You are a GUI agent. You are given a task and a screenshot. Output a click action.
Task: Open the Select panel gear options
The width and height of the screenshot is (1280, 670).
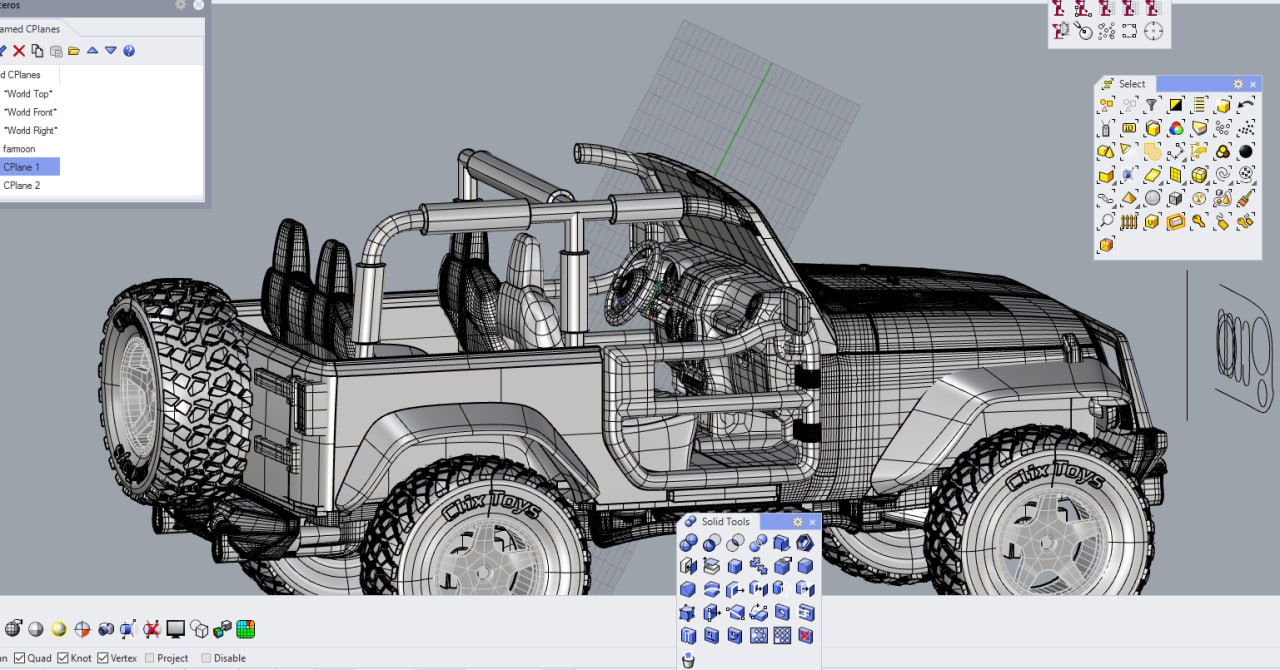(1238, 84)
